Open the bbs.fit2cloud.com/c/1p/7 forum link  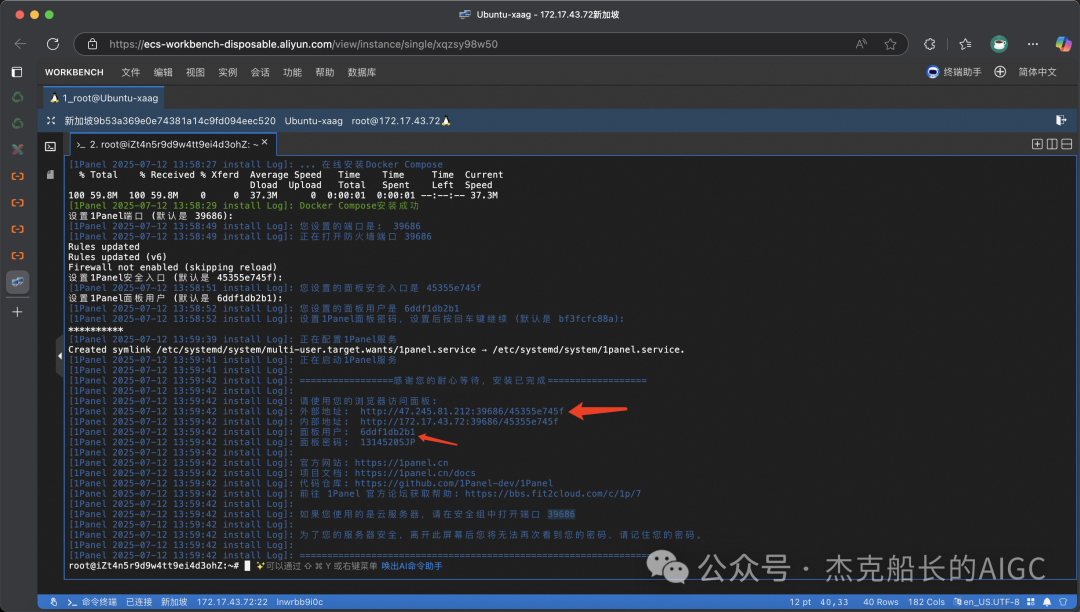point(553,494)
